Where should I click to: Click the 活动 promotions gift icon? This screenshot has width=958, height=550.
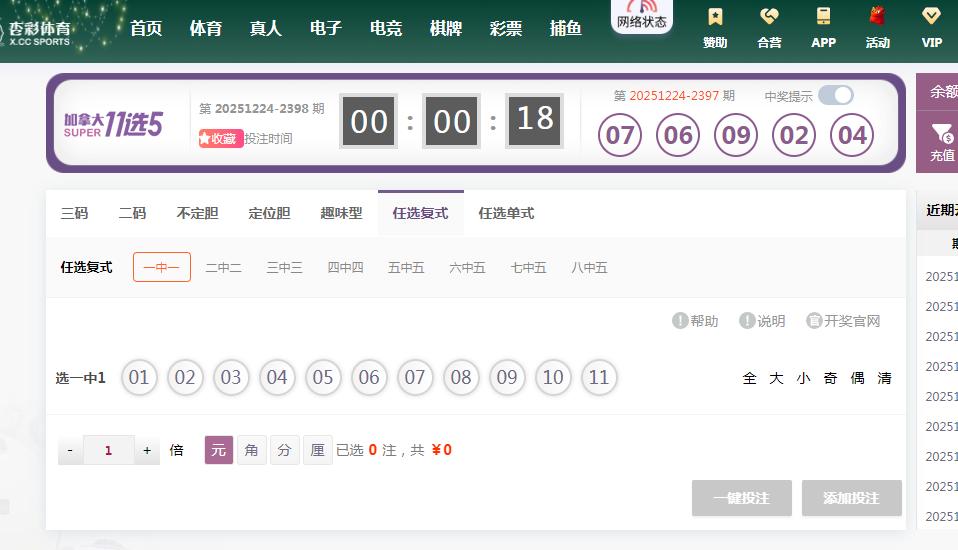click(877, 18)
